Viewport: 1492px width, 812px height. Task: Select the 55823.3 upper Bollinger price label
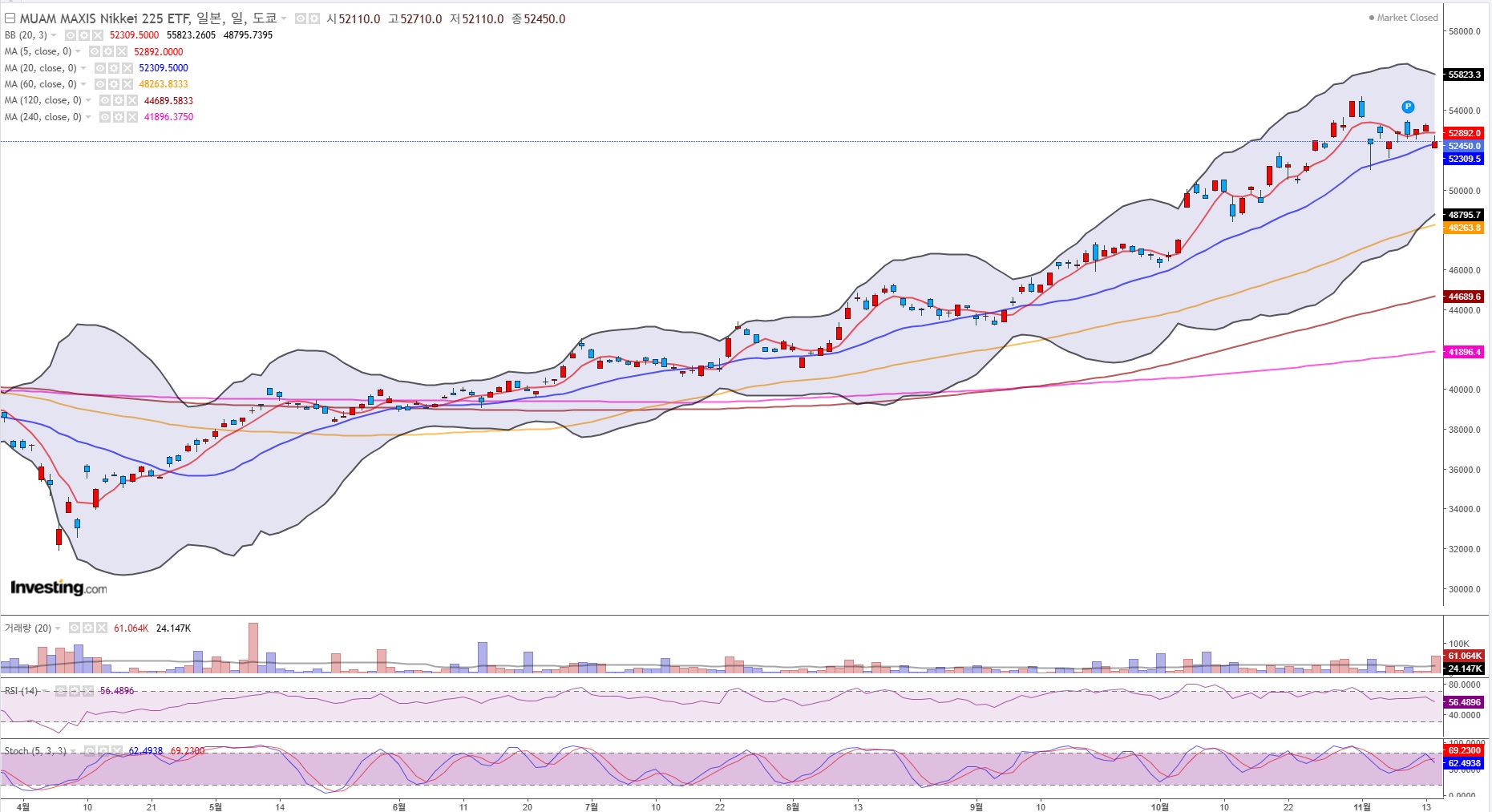[x=1465, y=75]
